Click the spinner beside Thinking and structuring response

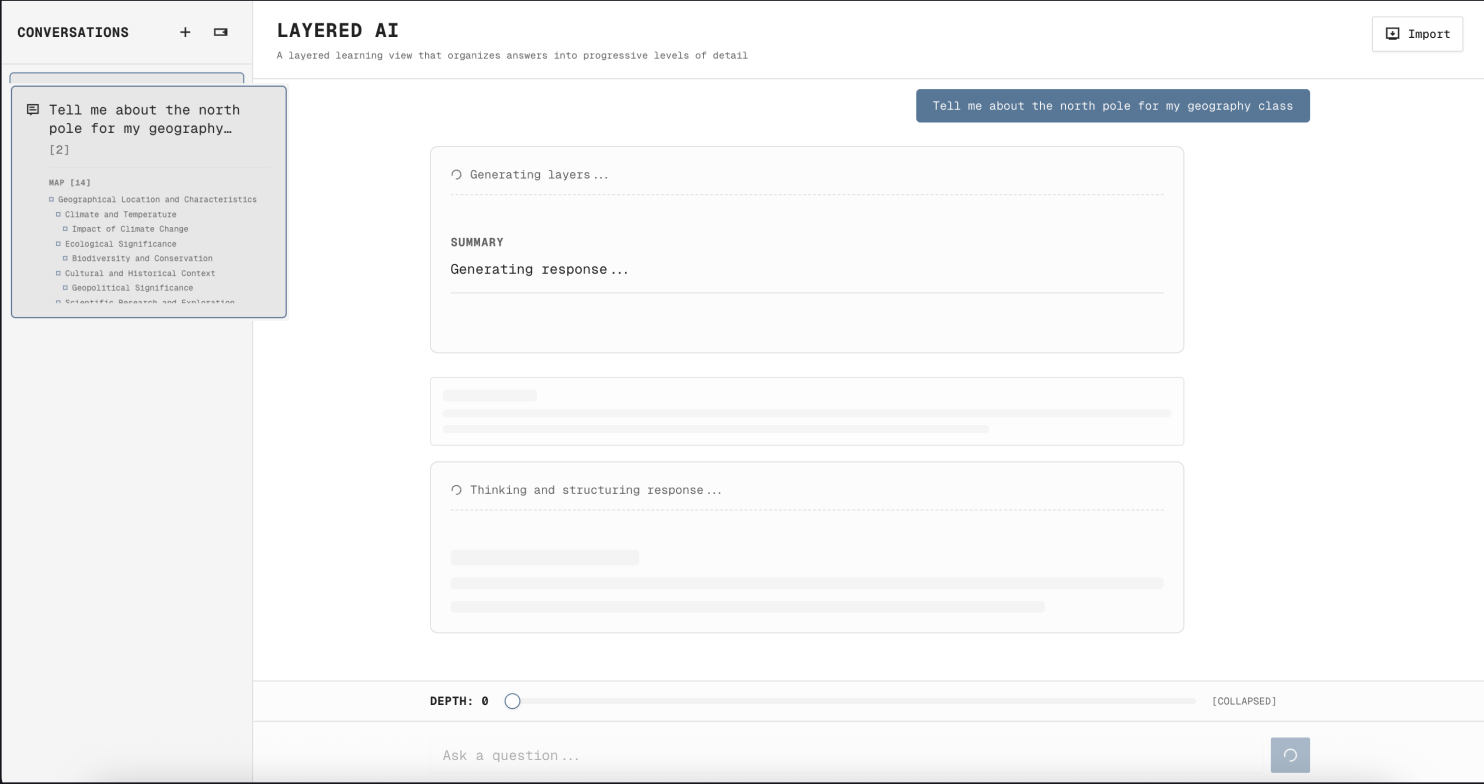(x=456, y=490)
